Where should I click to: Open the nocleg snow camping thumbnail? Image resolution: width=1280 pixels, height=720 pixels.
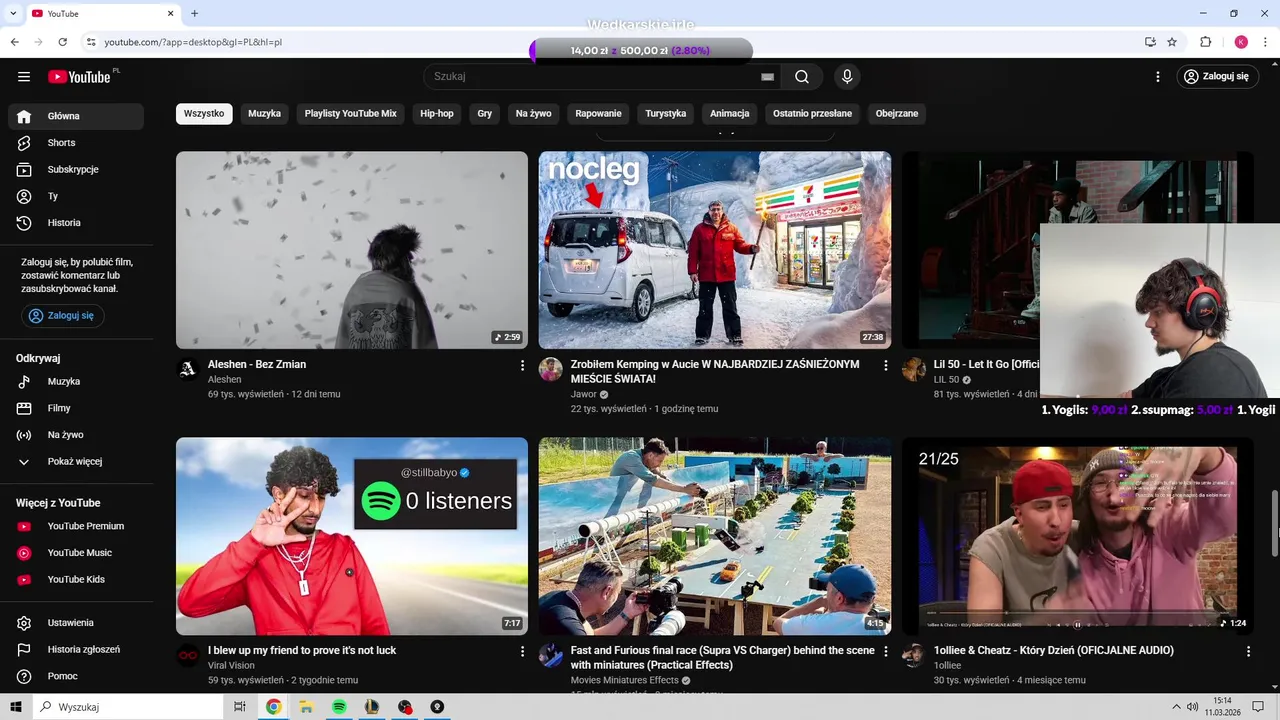click(715, 250)
